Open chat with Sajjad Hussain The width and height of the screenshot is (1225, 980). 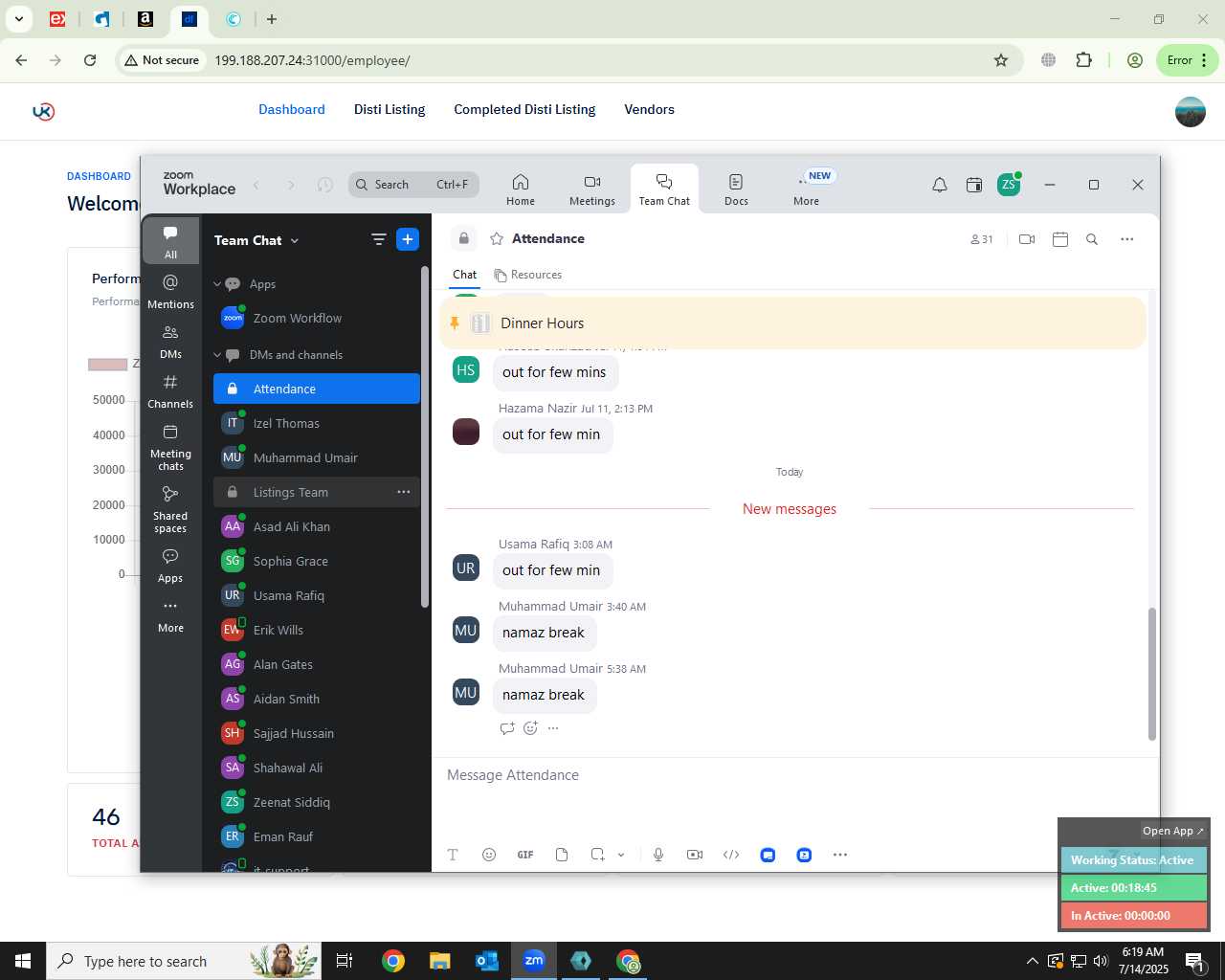(316, 733)
